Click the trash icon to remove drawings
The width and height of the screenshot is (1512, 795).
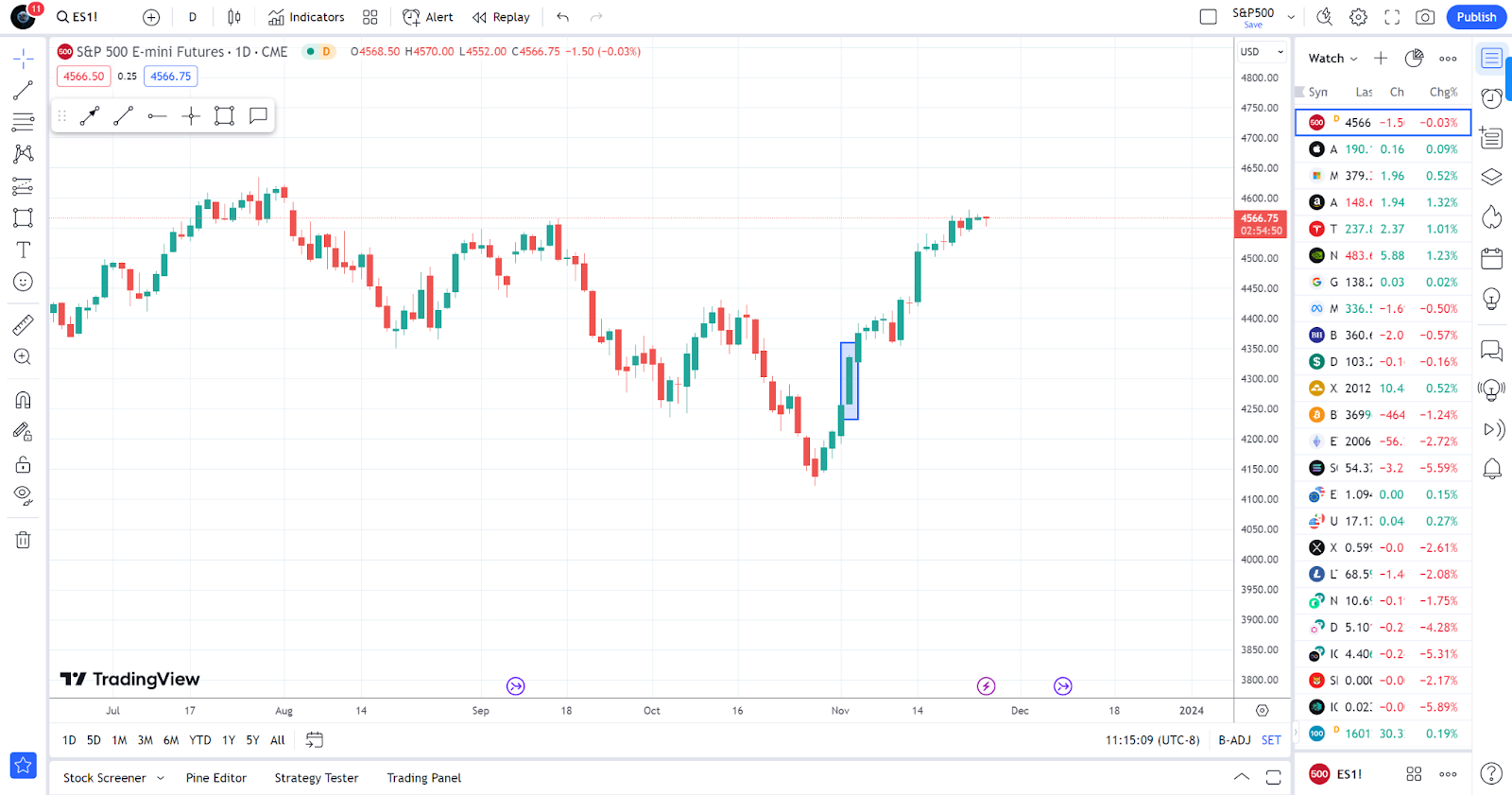pyautogui.click(x=24, y=540)
